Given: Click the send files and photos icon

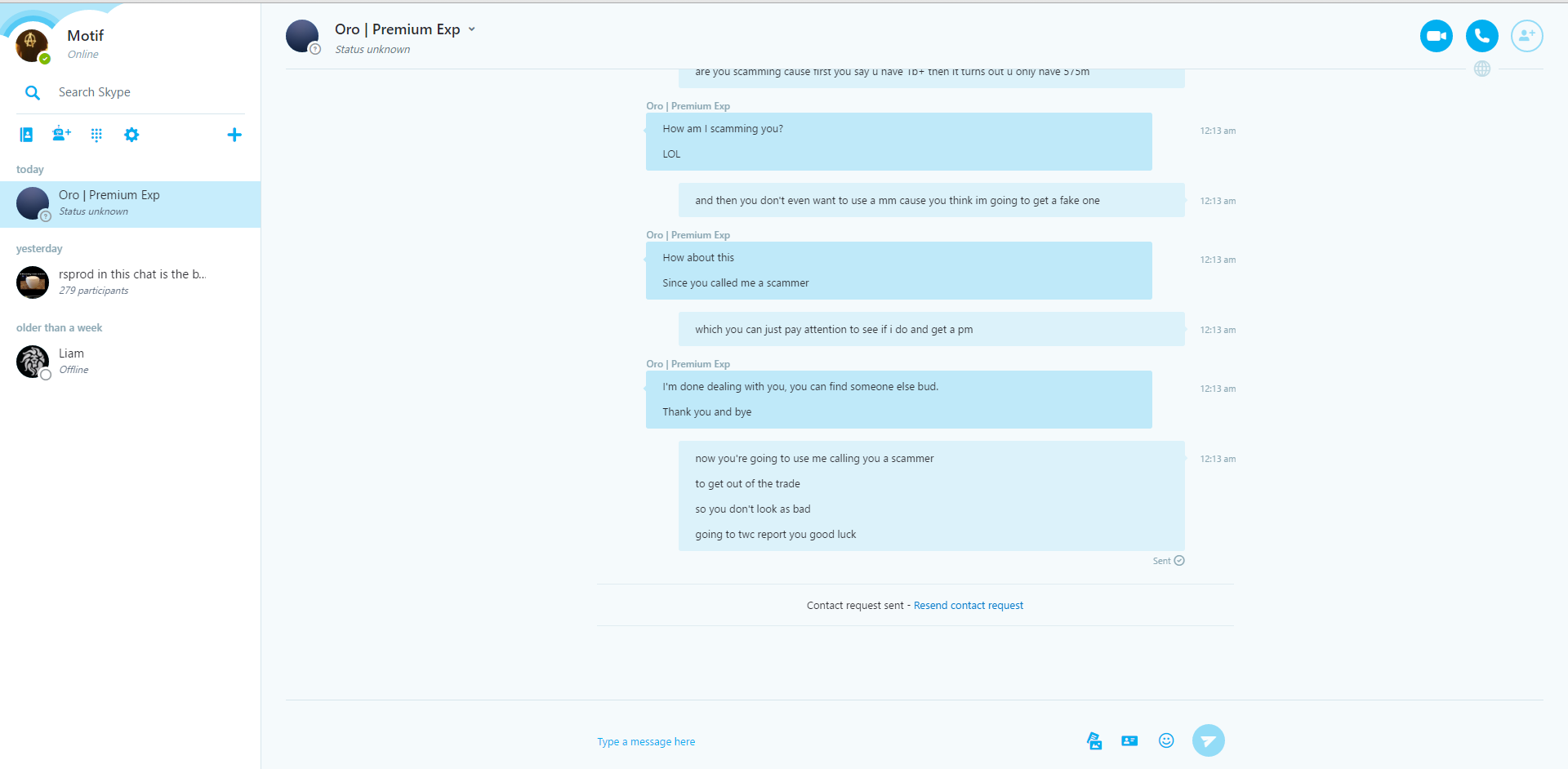Looking at the screenshot, I should 1094,740.
